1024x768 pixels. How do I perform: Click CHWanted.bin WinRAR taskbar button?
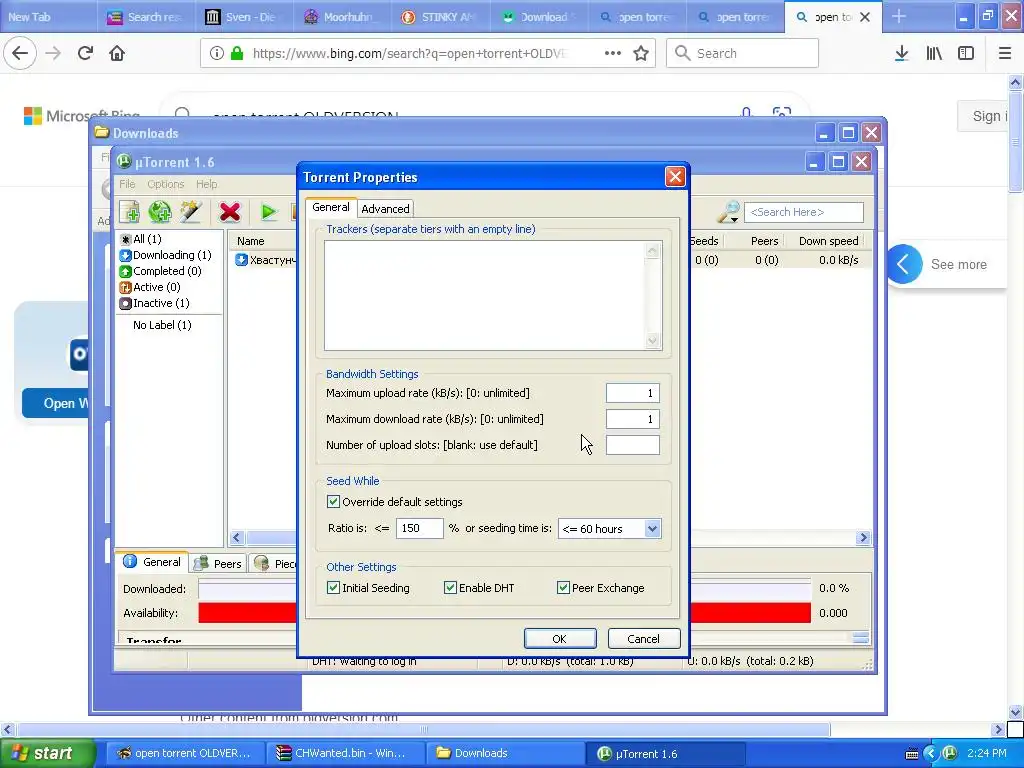(345, 753)
